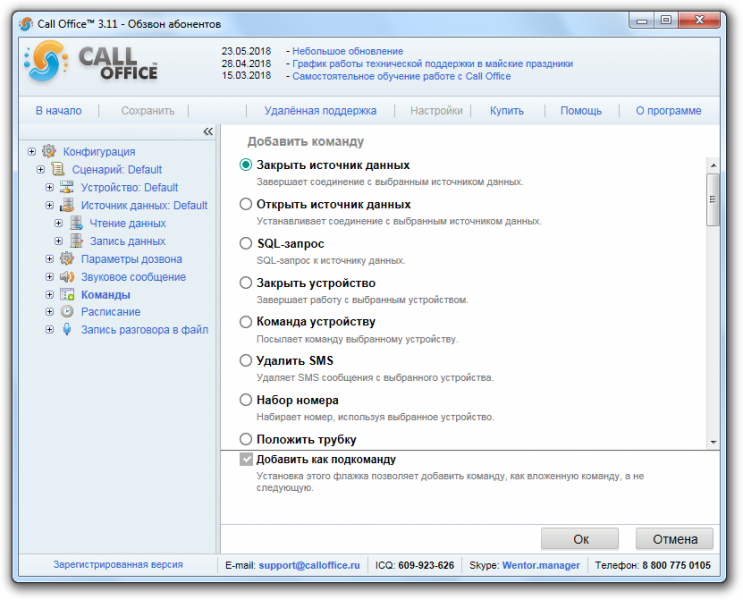Open the Помощь menu

click(581, 110)
